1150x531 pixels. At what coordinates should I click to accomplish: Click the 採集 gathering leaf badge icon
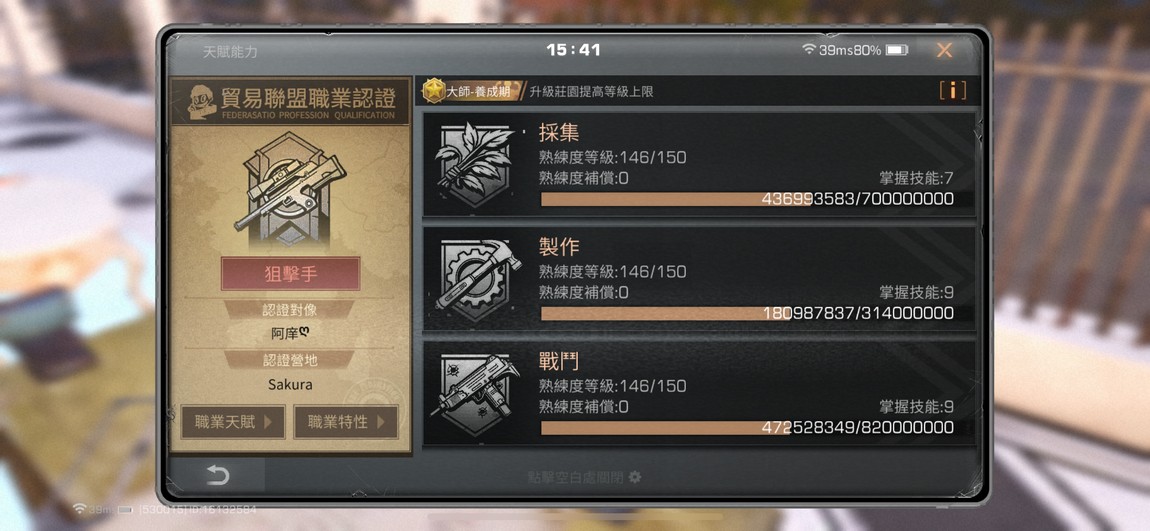[x=474, y=164]
